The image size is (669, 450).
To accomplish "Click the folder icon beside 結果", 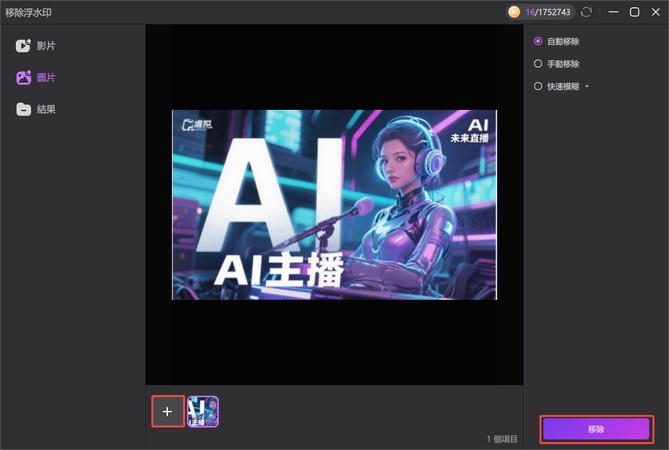I will click(23, 109).
